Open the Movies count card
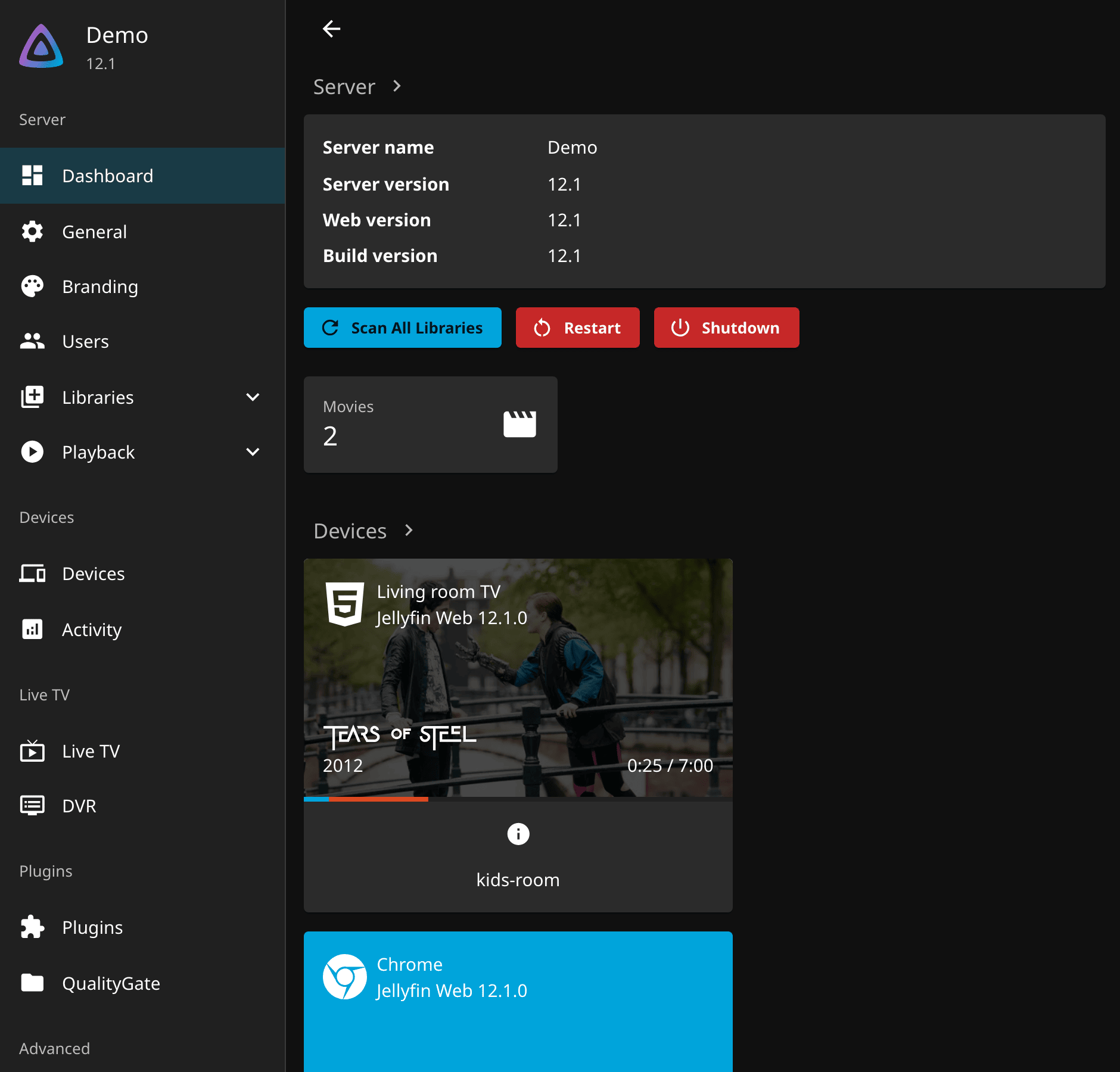The height and width of the screenshot is (1072, 1120). [x=431, y=425]
